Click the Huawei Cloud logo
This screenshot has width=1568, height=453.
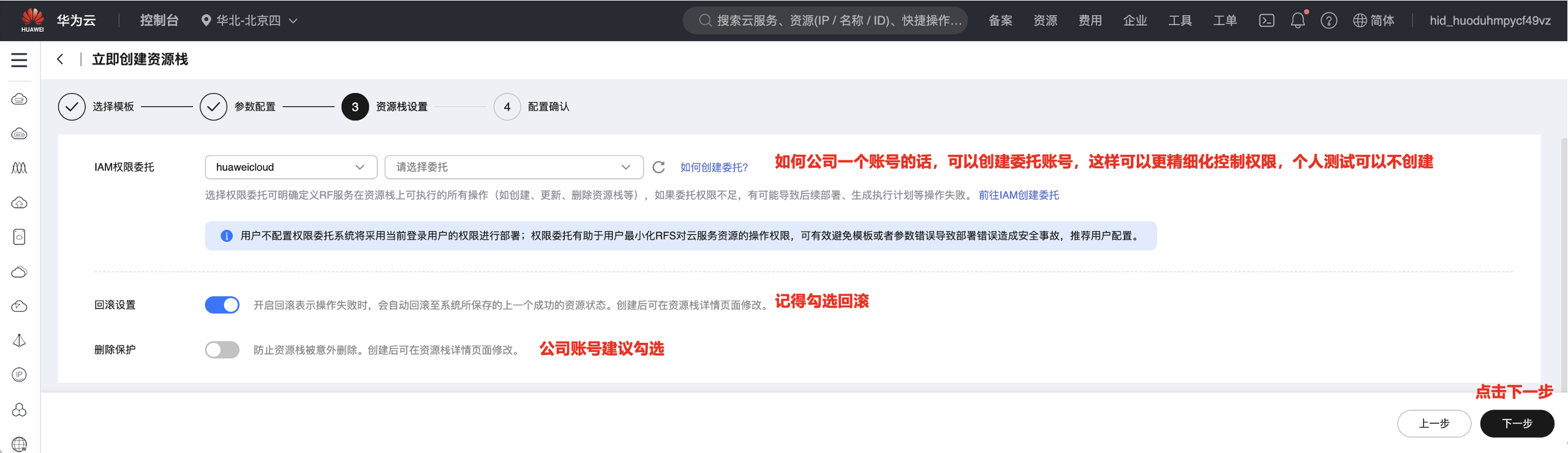click(x=32, y=20)
